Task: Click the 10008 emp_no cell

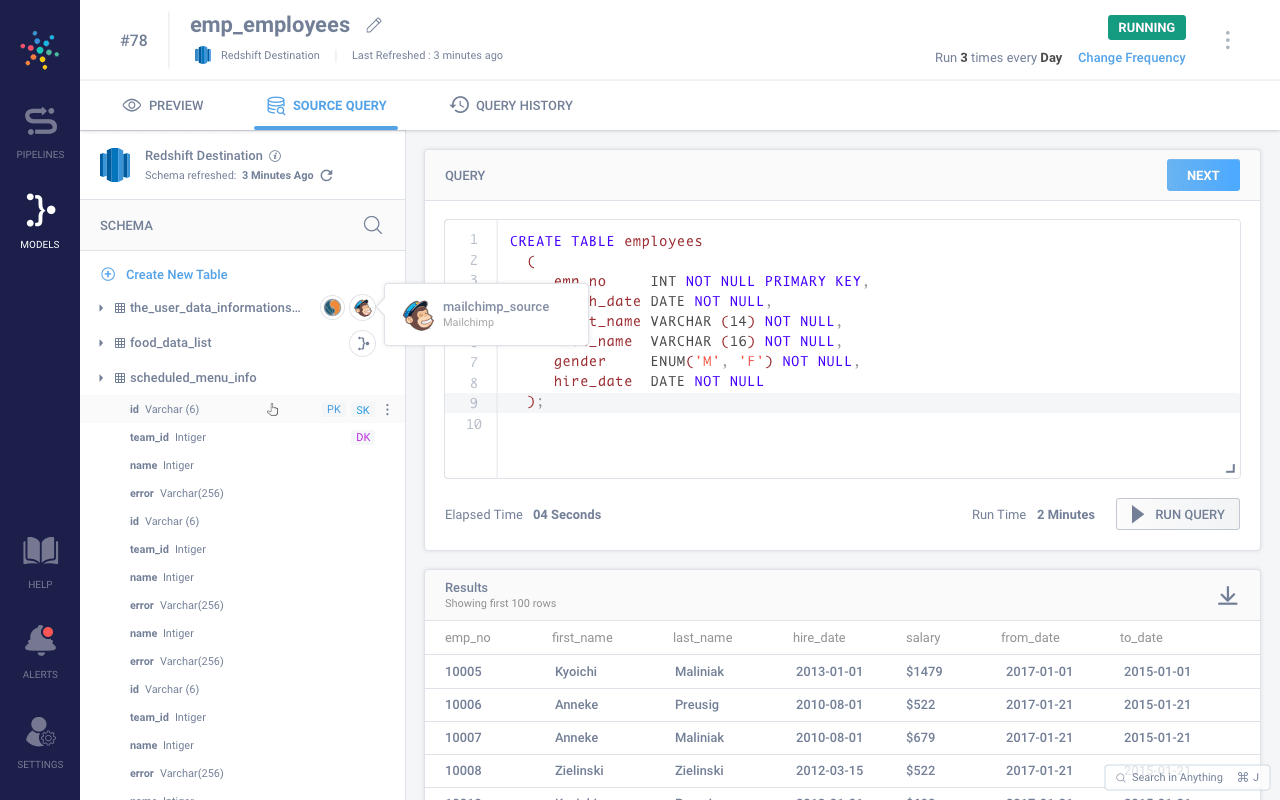Action: tap(463, 771)
